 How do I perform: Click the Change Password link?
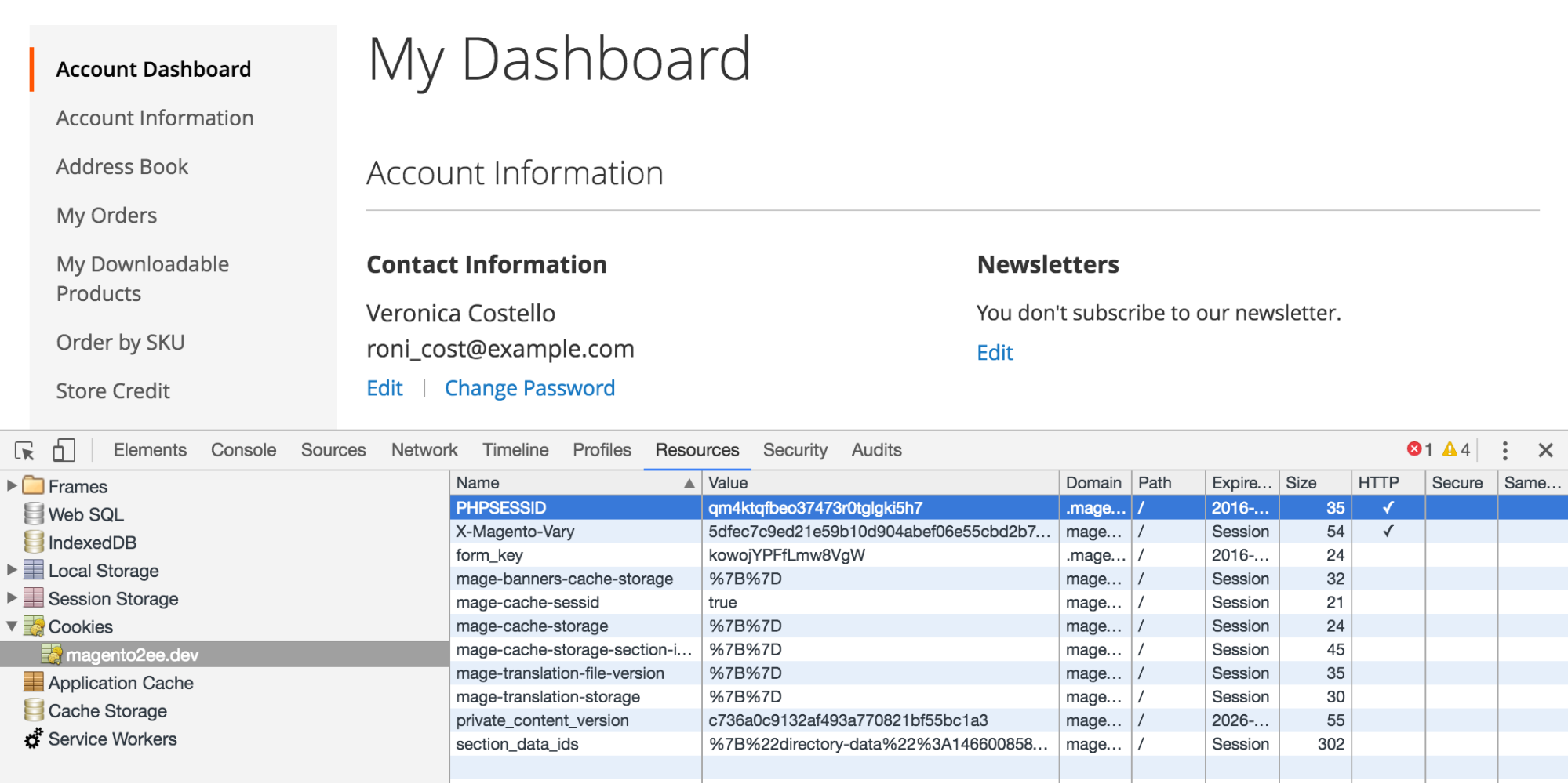click(x=529, y=388)
